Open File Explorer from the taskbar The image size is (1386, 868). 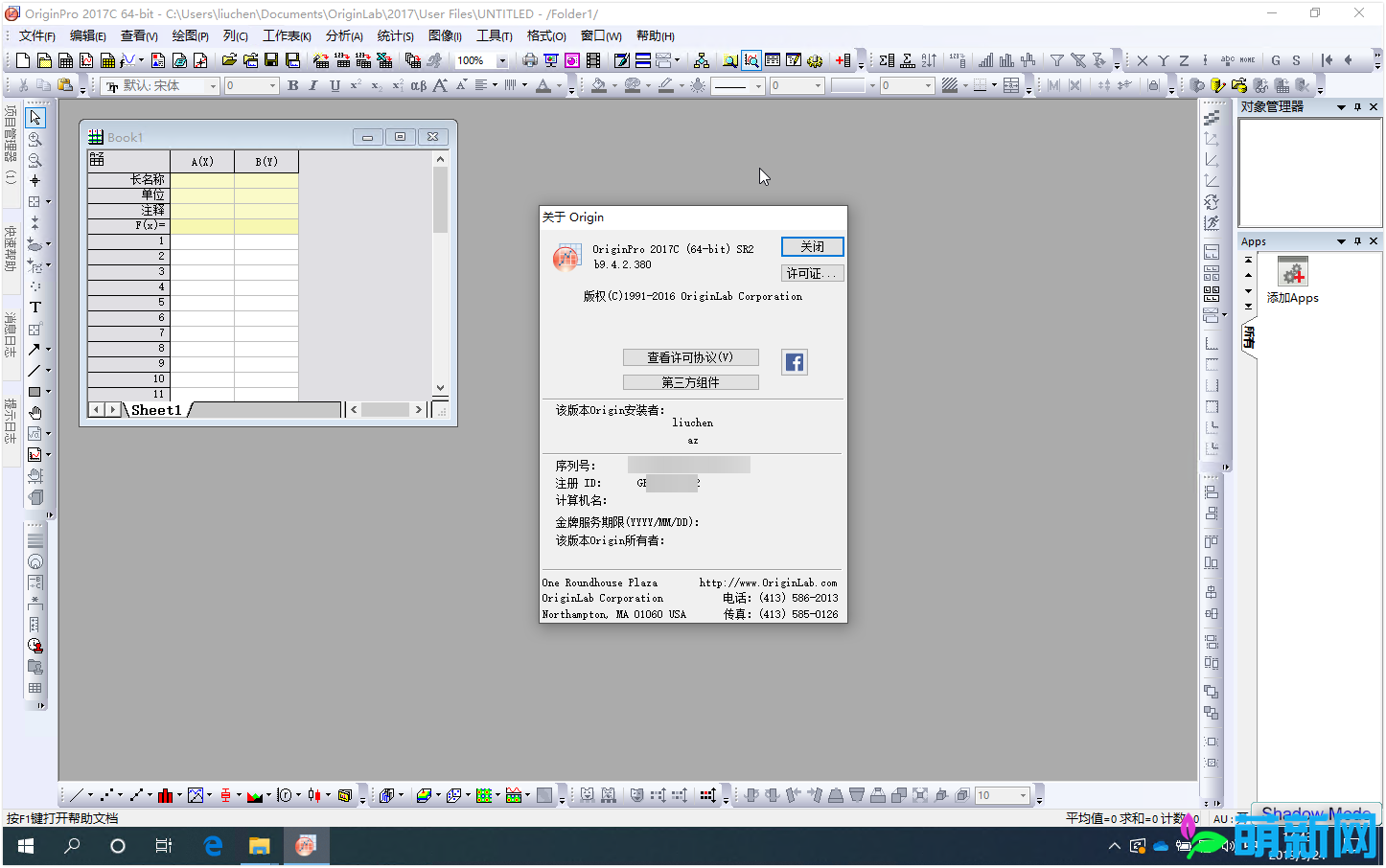click(260, 846)
